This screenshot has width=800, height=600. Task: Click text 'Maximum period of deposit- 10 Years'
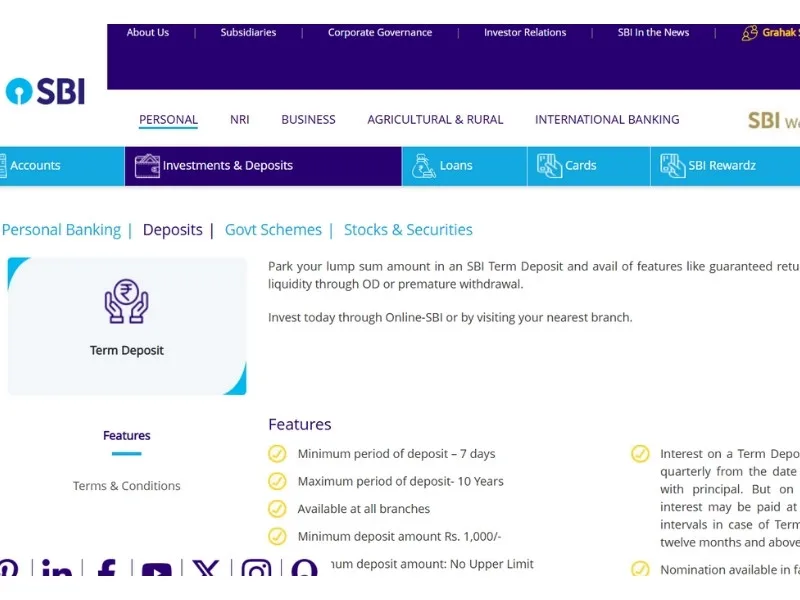tap(401, 481)
